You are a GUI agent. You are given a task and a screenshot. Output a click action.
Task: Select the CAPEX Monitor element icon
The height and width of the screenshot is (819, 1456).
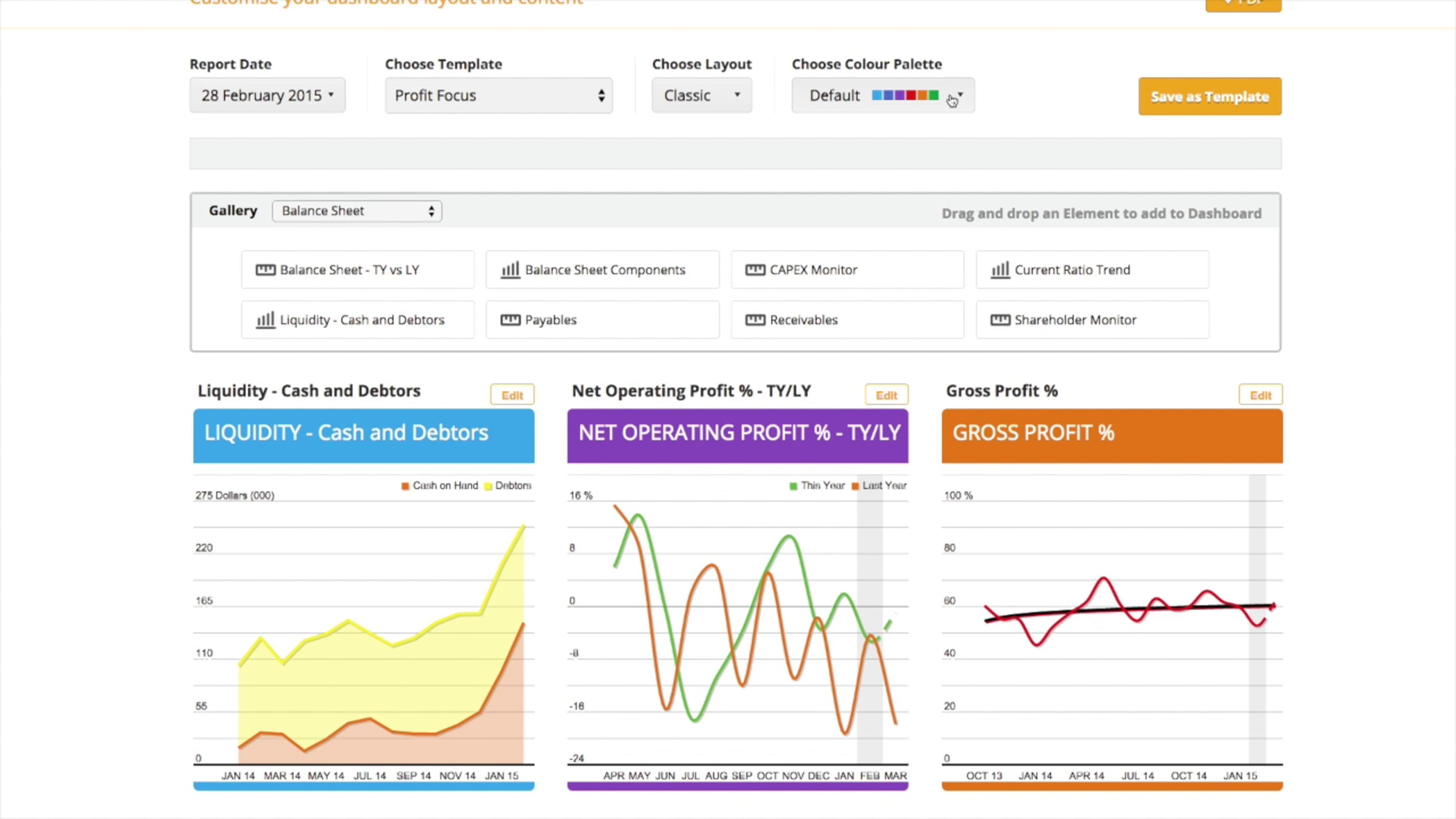click(x=755, y=270)
